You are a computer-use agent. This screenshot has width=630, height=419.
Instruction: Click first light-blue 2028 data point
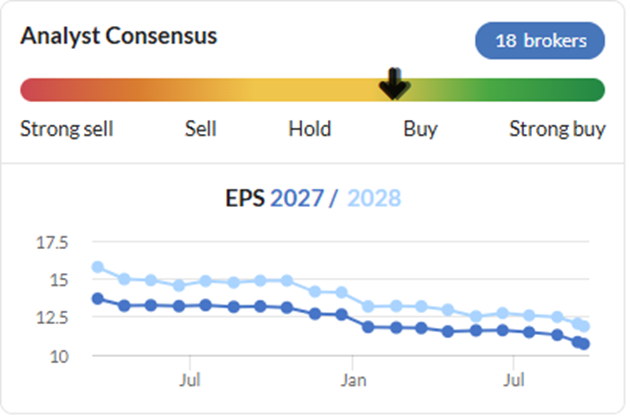click(x=98, y=267)
